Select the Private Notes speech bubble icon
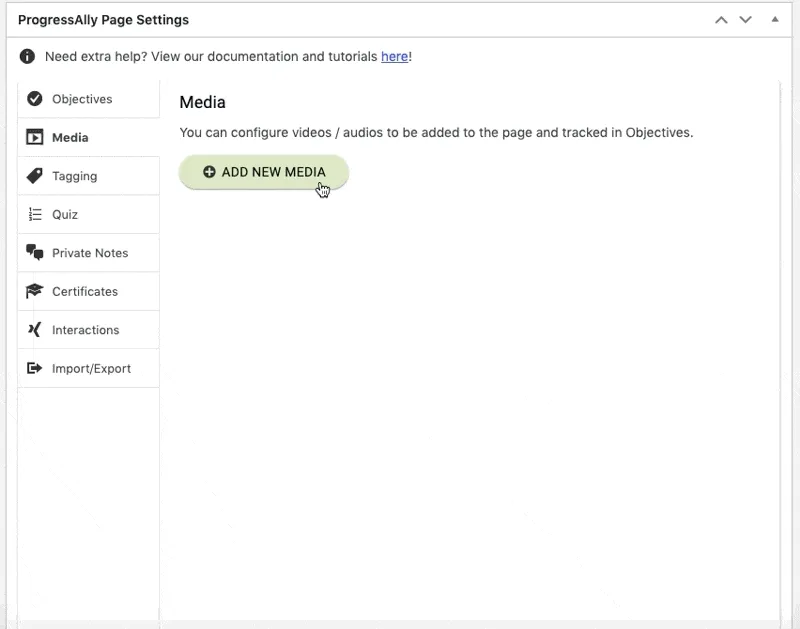800x629 pixels. (x=33, y=253)
